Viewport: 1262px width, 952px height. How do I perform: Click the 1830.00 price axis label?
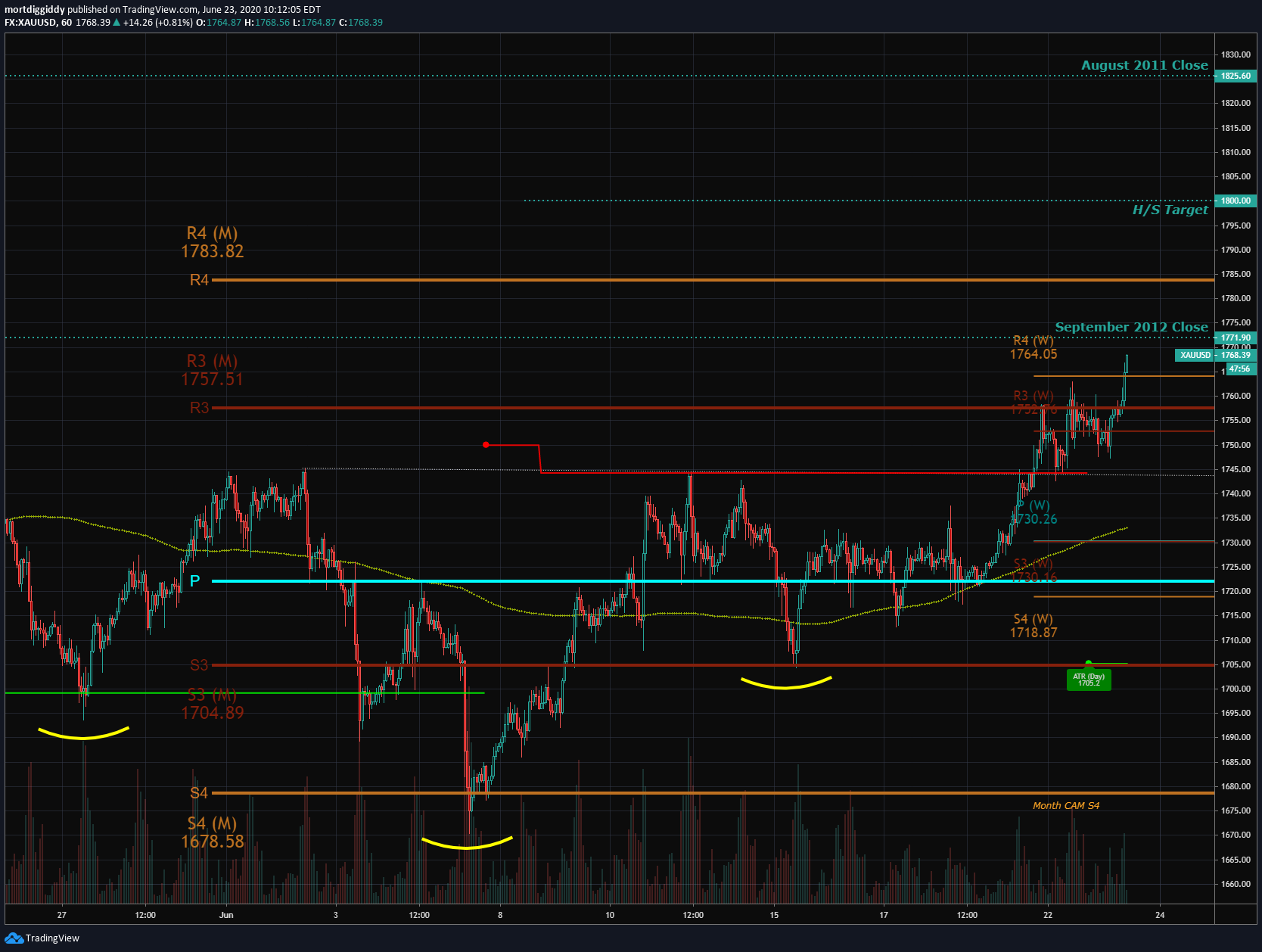pos(1236,54)
